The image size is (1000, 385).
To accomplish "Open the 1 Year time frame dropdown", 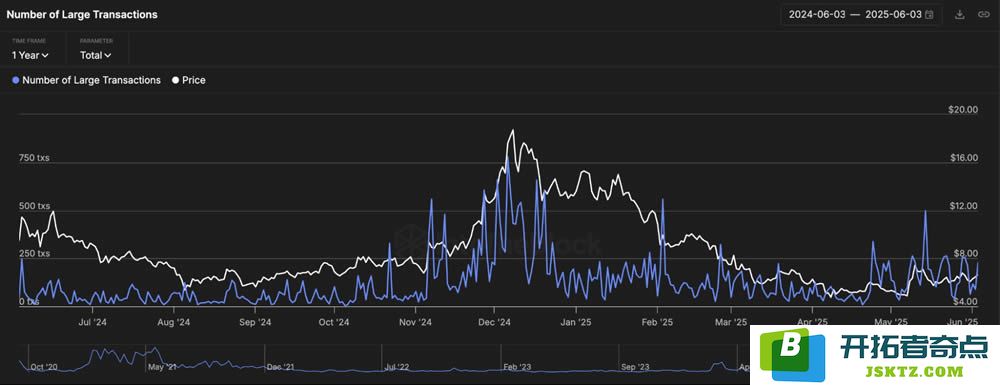I will pyautogui.click(x=30, y=55).
